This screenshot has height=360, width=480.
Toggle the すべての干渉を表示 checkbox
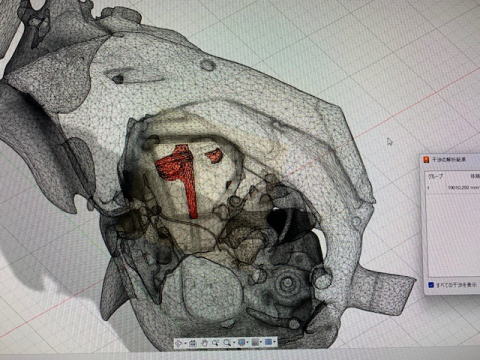431,285
